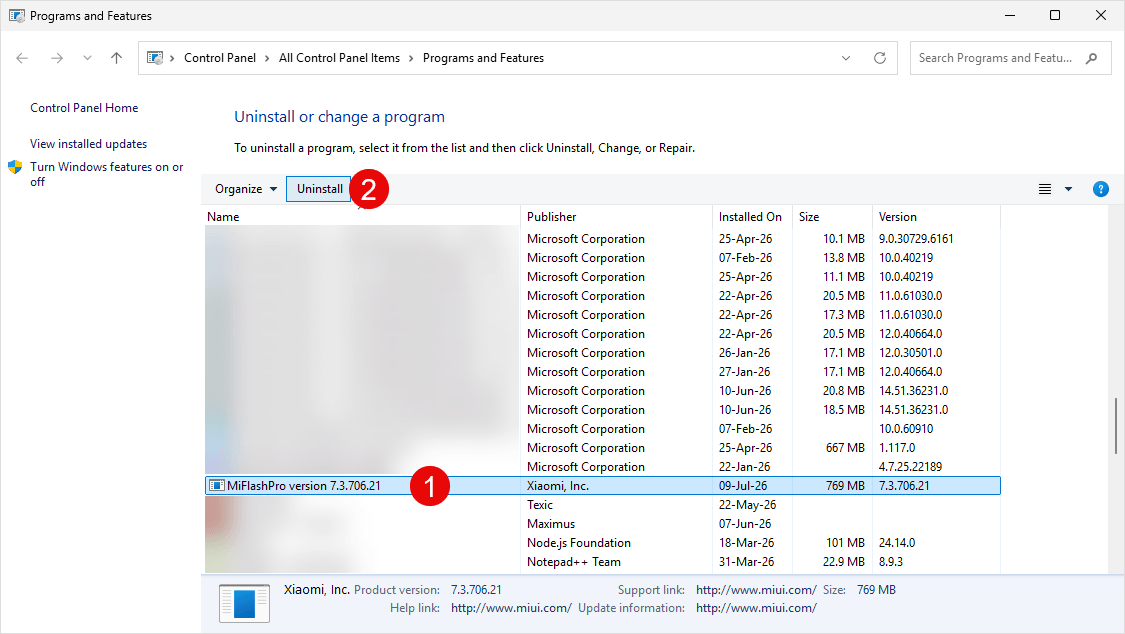The image size is (1125, 634).
Task: Open View installed updates link
Action: (88, 143)
